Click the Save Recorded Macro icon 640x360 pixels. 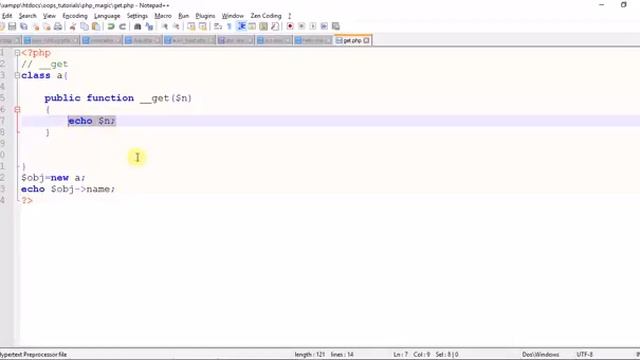(x=336, y=27)
